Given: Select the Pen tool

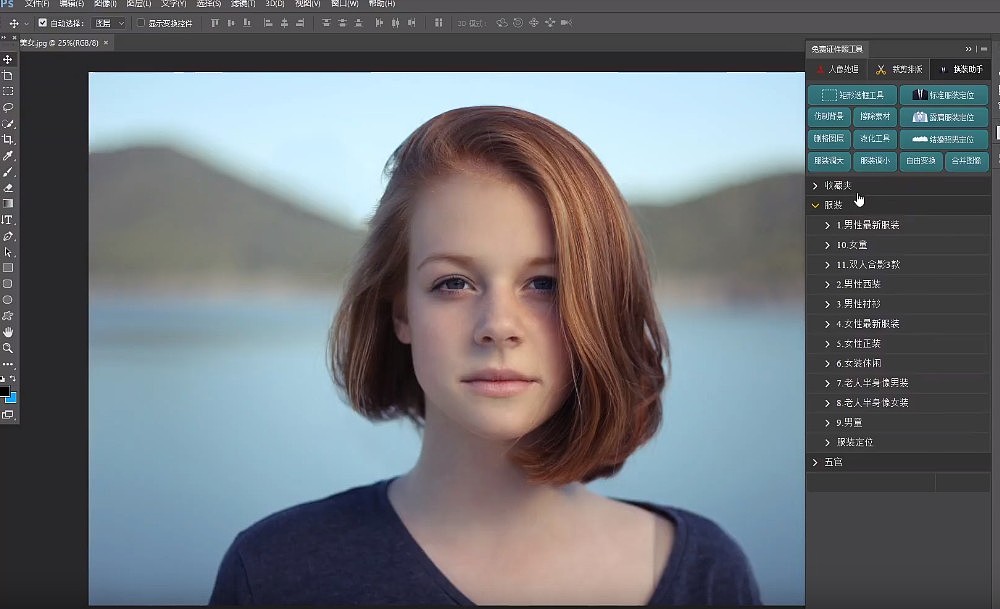Looking at the screenshot, I should pyautogui.click(x=8, y=236).
